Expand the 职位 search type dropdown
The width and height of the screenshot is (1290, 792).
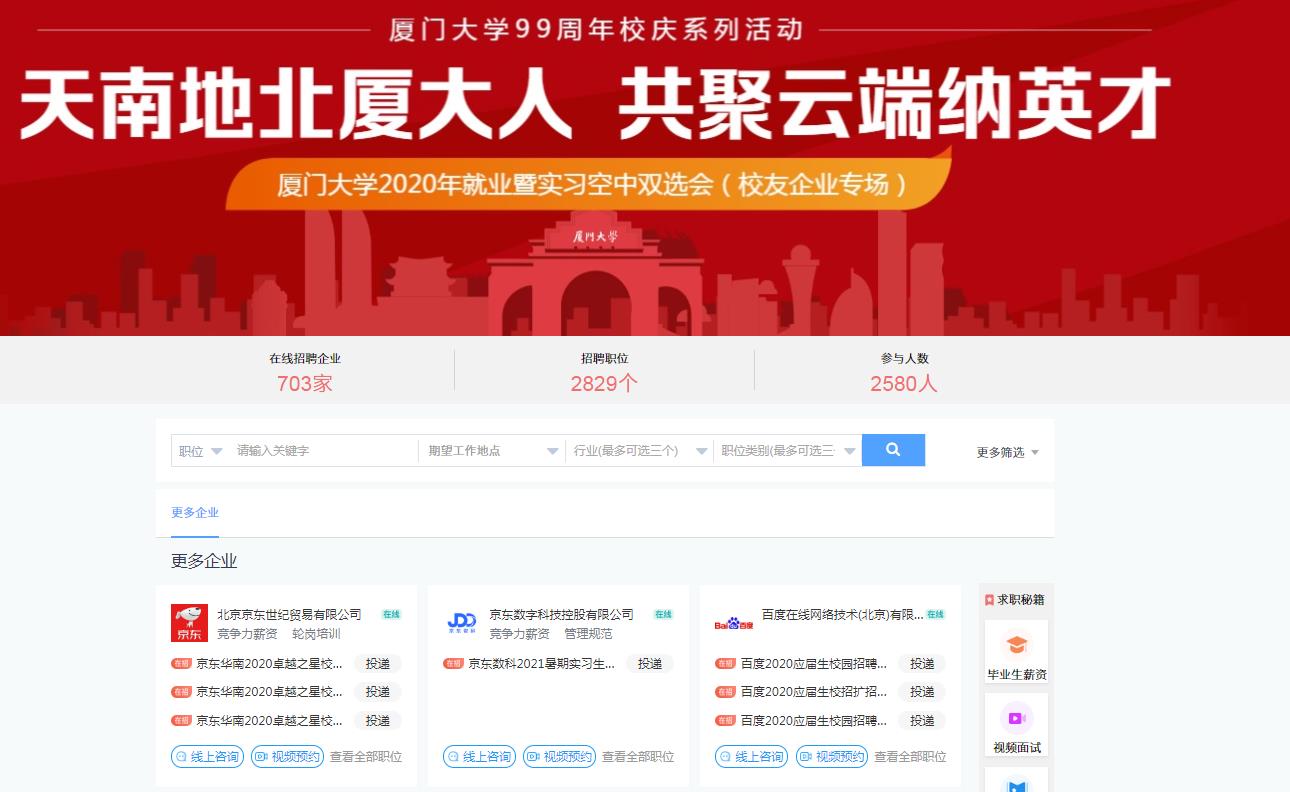point(200,451)
